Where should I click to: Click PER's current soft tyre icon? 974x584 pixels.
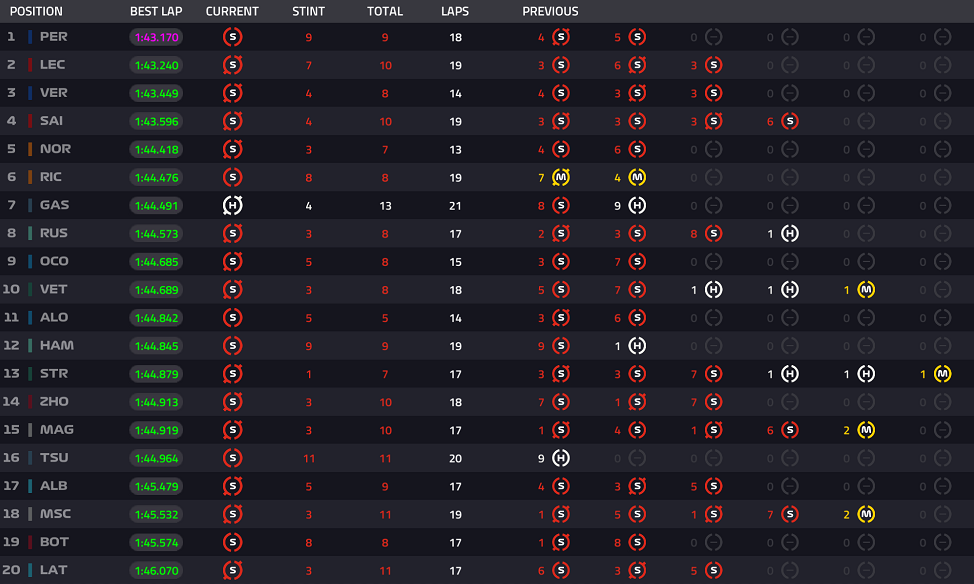coord(232,37)
